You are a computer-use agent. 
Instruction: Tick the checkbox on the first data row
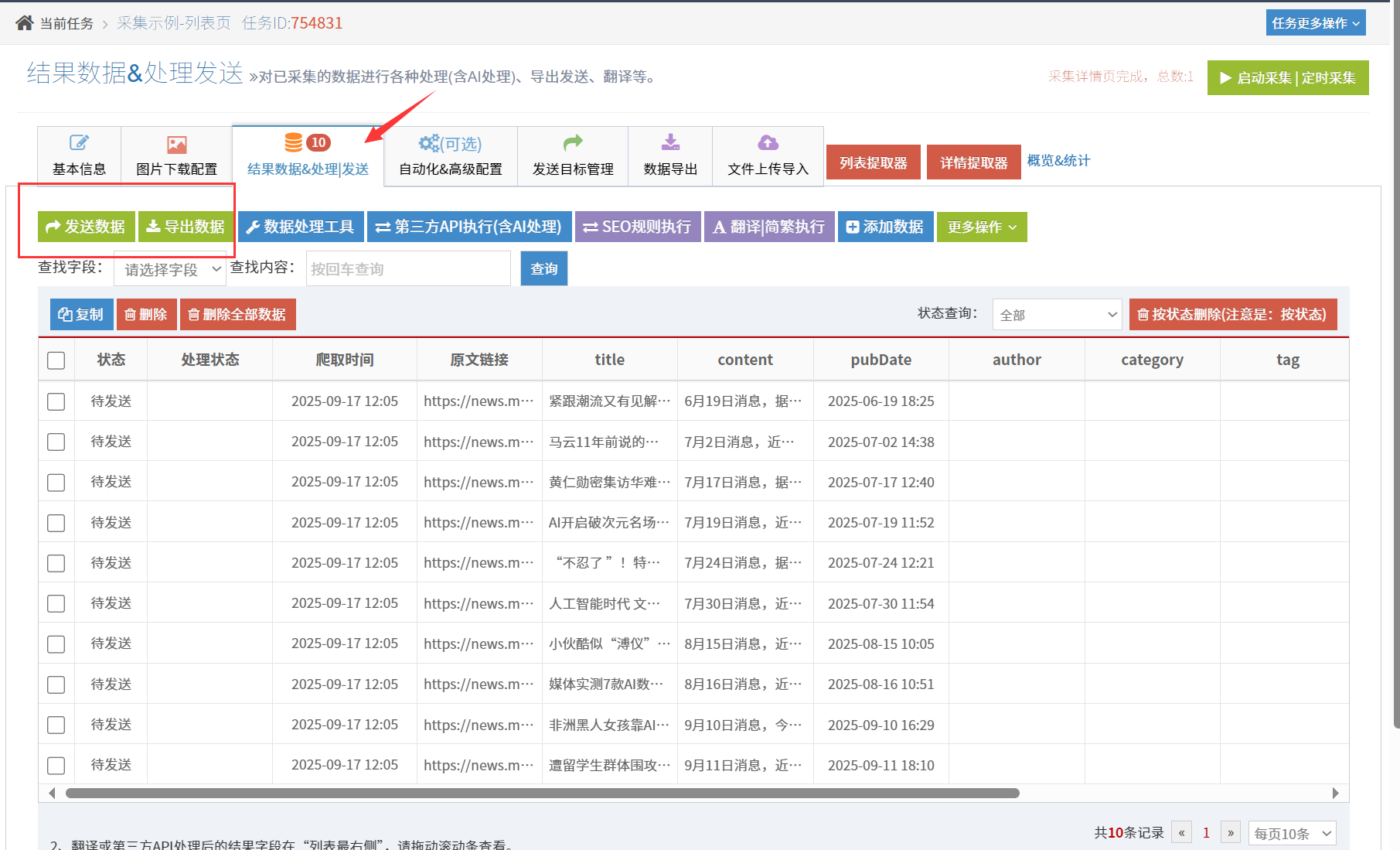55,401
